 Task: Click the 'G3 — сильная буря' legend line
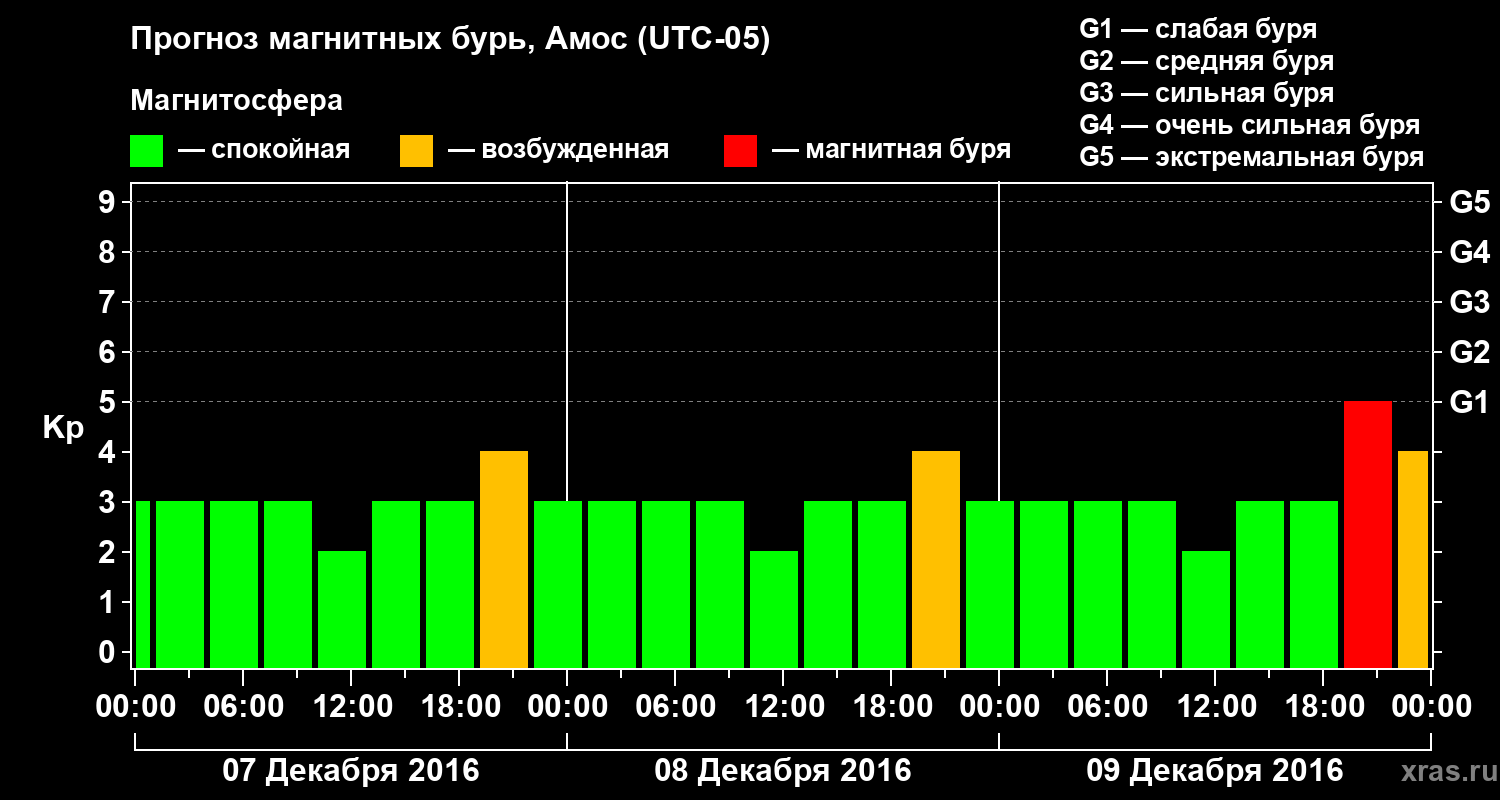click(x=1207, y=93)
